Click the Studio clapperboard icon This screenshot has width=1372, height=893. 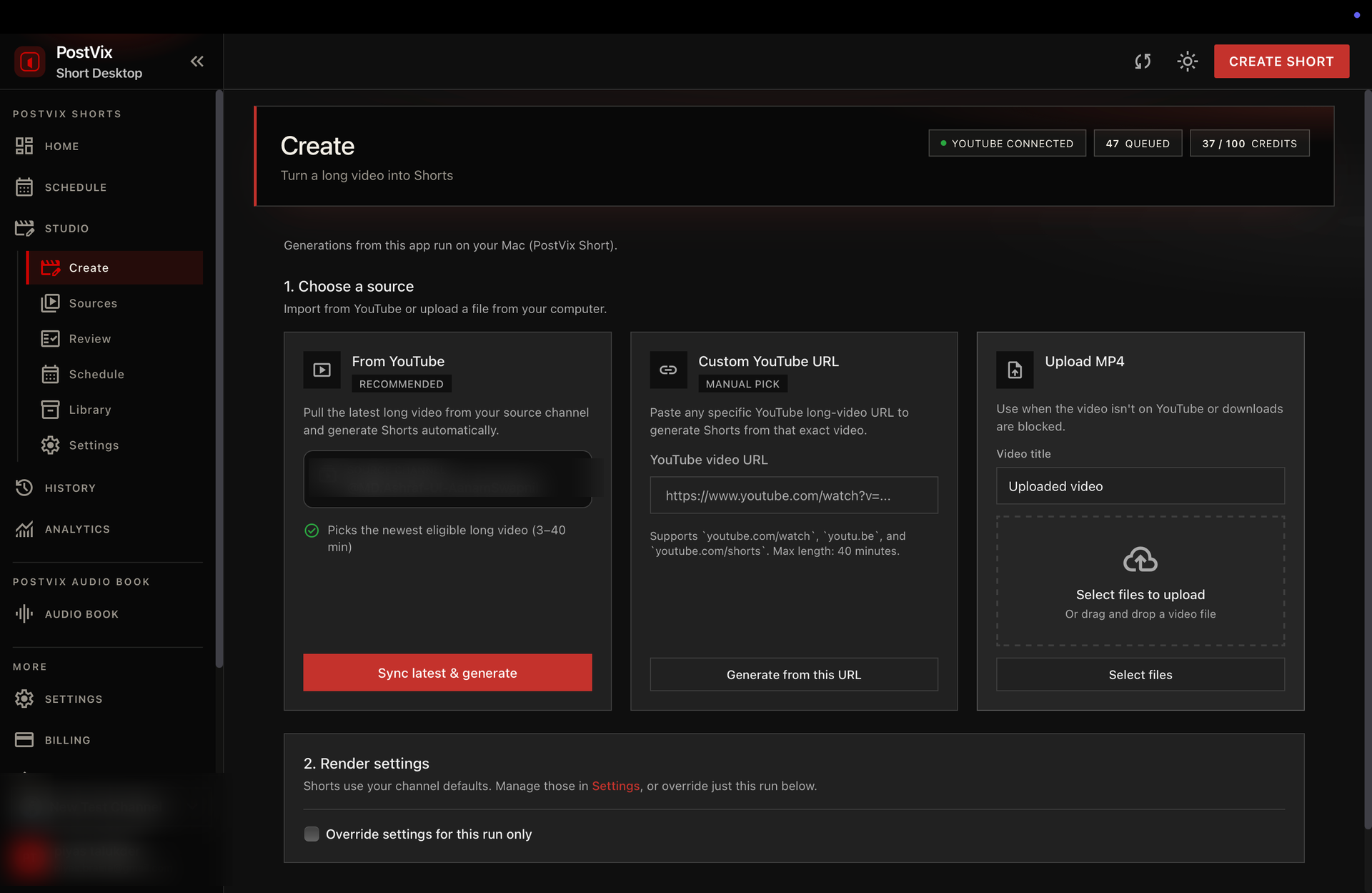pos(24,228)
